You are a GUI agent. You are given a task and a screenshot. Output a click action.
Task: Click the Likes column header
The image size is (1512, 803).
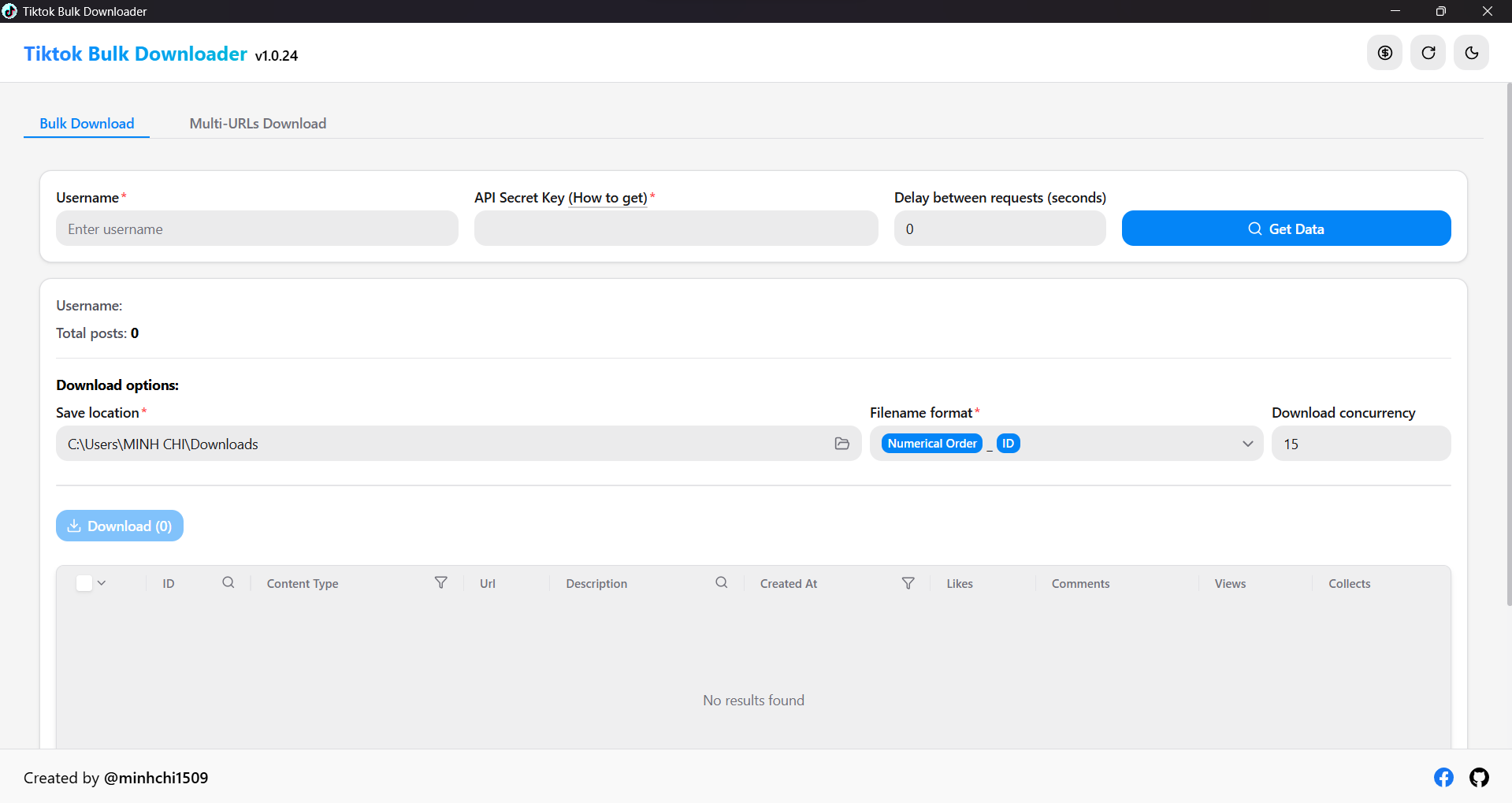960,583
